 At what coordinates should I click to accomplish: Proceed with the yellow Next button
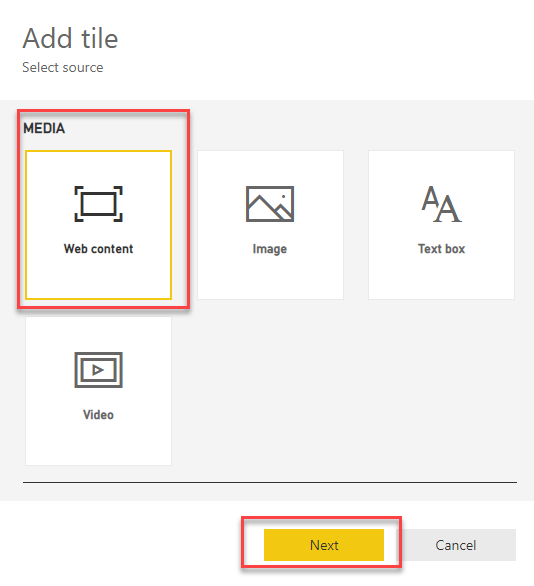(x=324, y=545)
